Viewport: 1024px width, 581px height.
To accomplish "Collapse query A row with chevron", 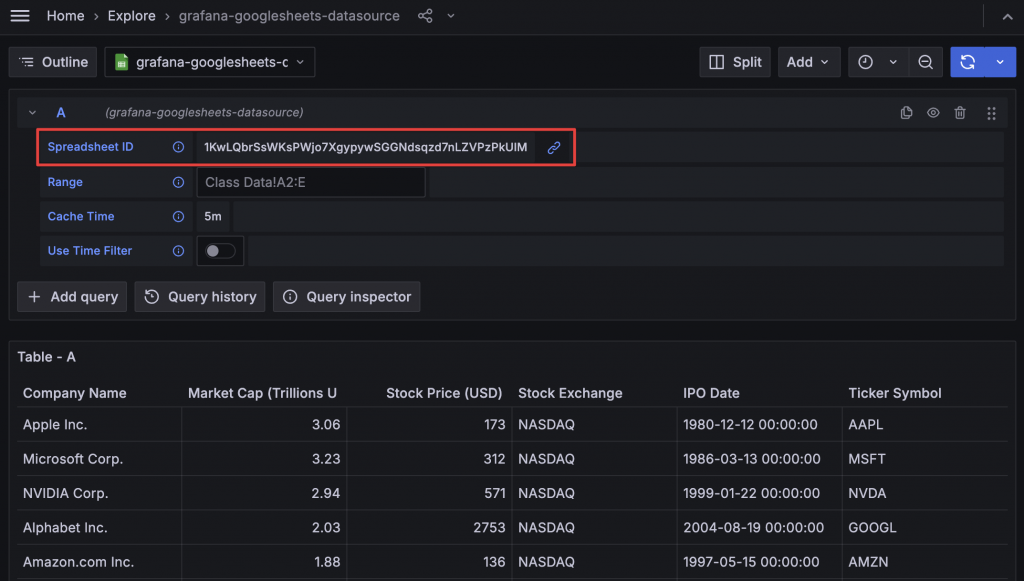I will pos(33,113).
